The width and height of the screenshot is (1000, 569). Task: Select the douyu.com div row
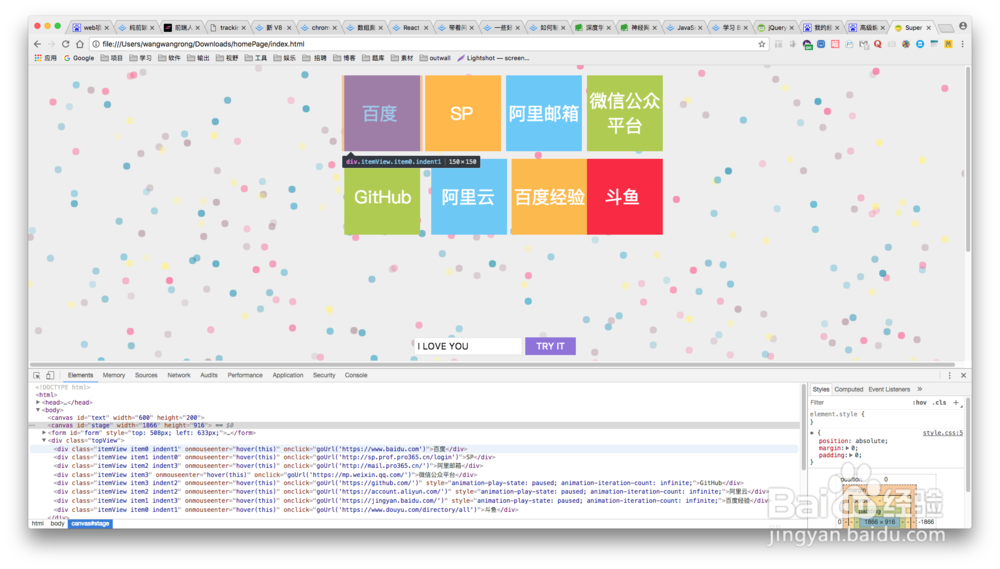pyautogui.click(x=415, y=510)
